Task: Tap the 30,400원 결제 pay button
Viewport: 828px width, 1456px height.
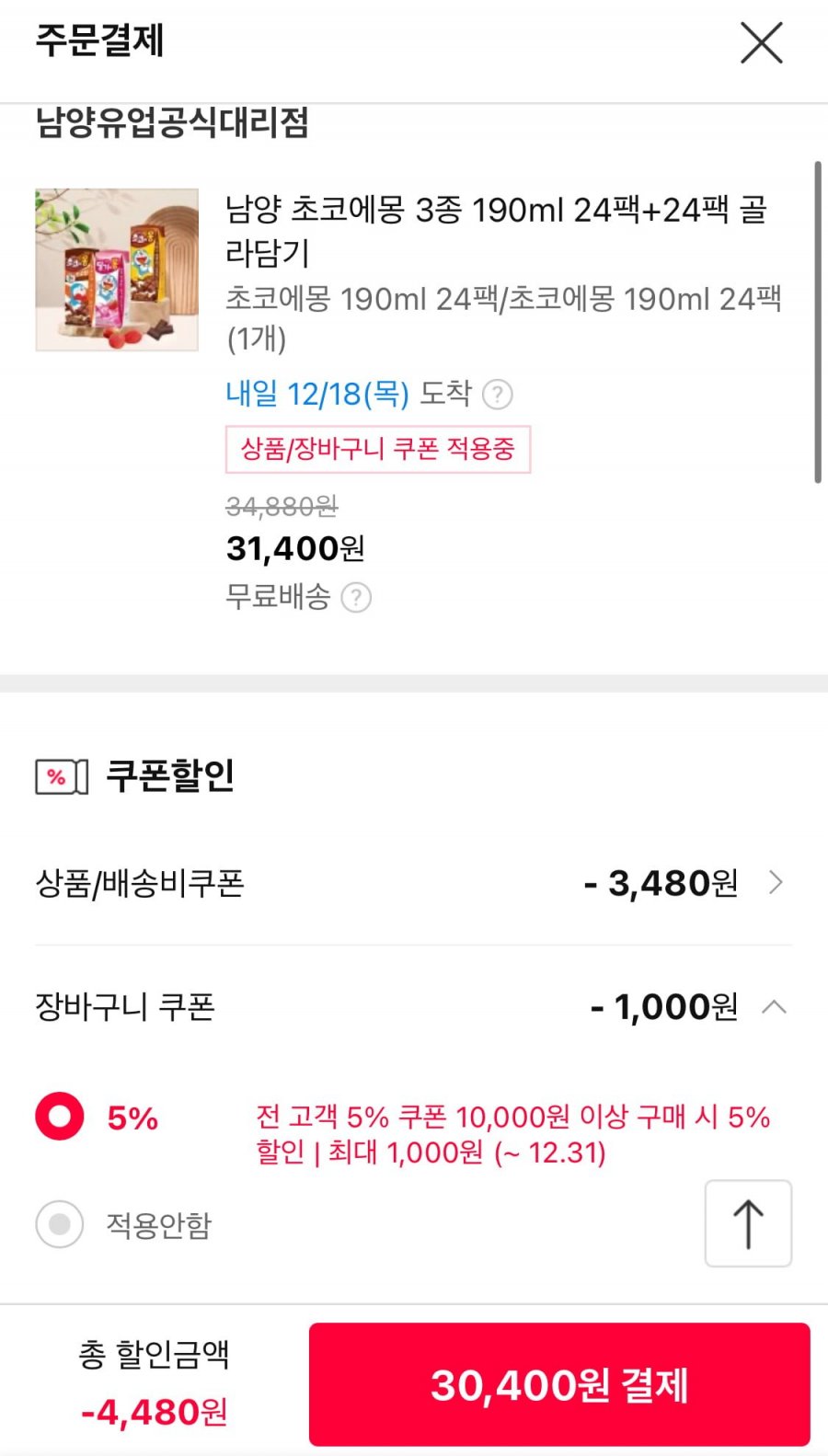Action: (x=559, y=1384)
